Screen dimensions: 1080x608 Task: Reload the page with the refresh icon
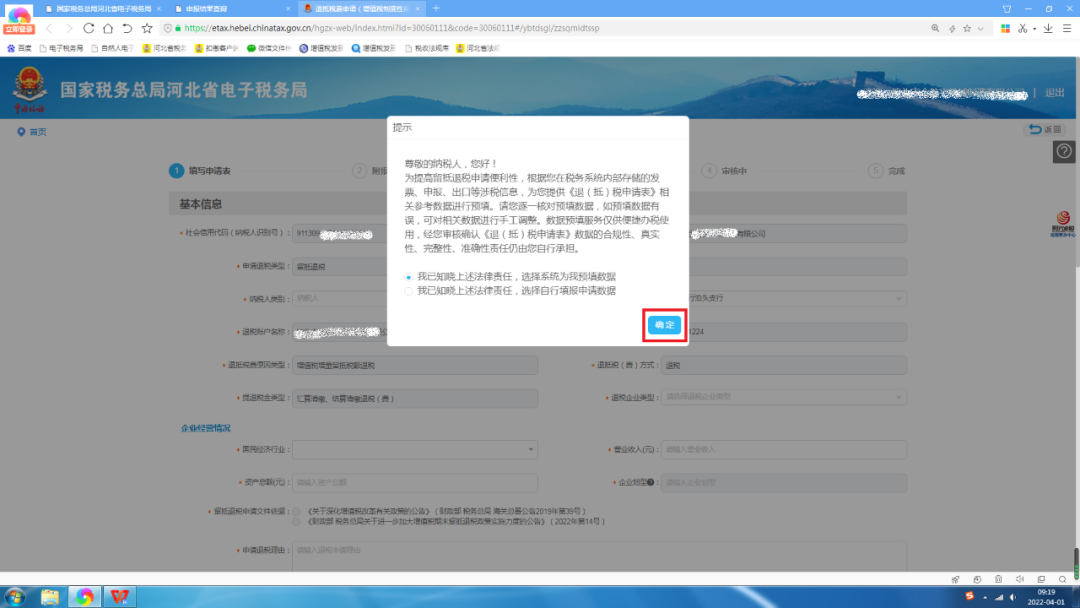89,28
